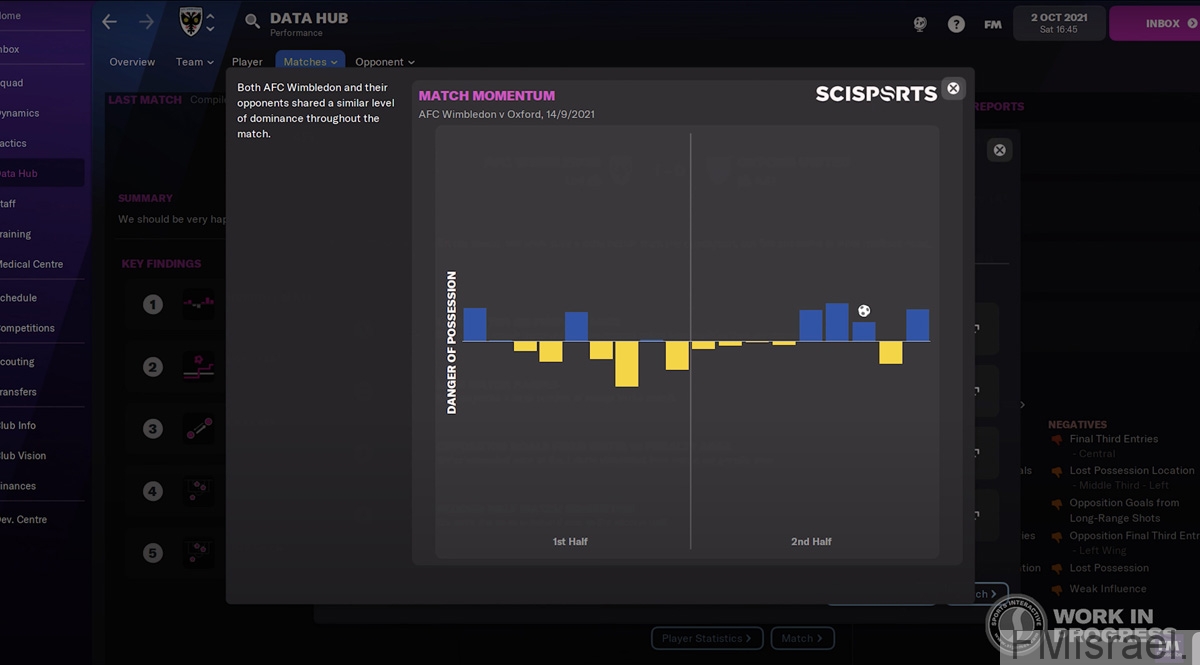
Task: Click Lost Possession Location negative
Action: click(x=1132, y=470)
